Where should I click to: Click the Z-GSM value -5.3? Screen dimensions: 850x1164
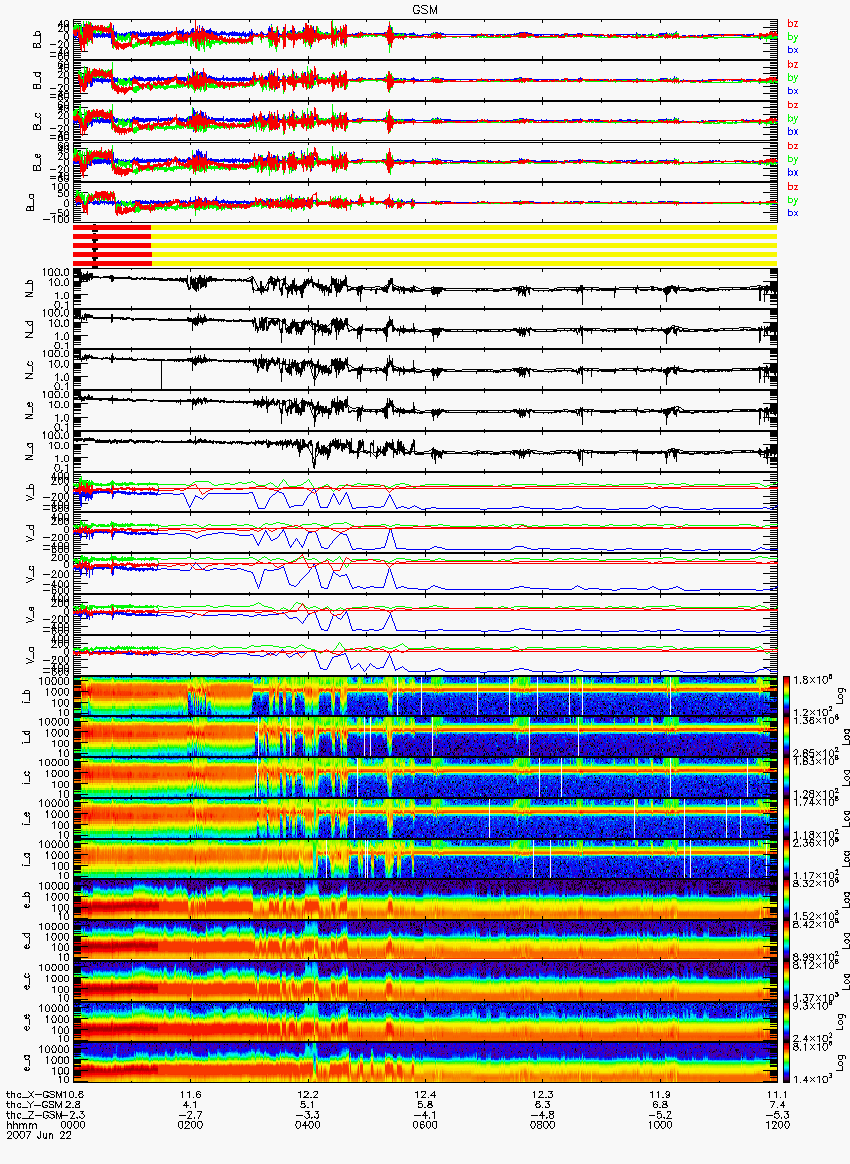777,1115
